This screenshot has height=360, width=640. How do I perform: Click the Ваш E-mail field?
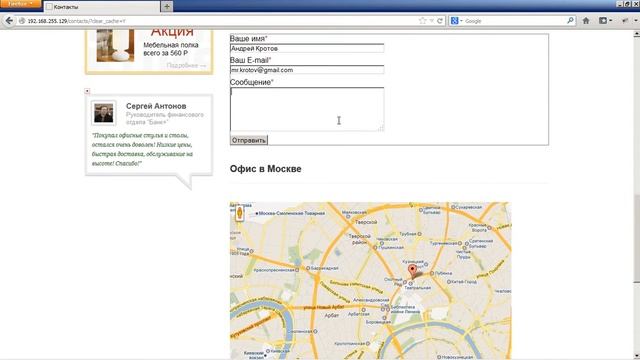click(x=307, y=70)
